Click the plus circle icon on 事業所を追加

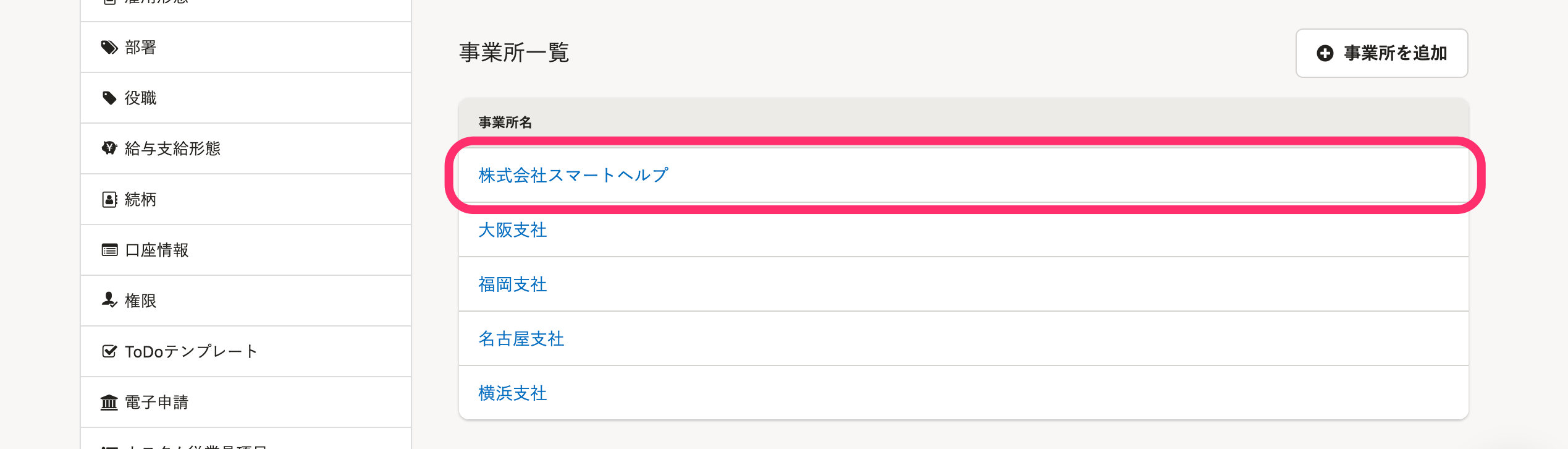coord(1325,53)
